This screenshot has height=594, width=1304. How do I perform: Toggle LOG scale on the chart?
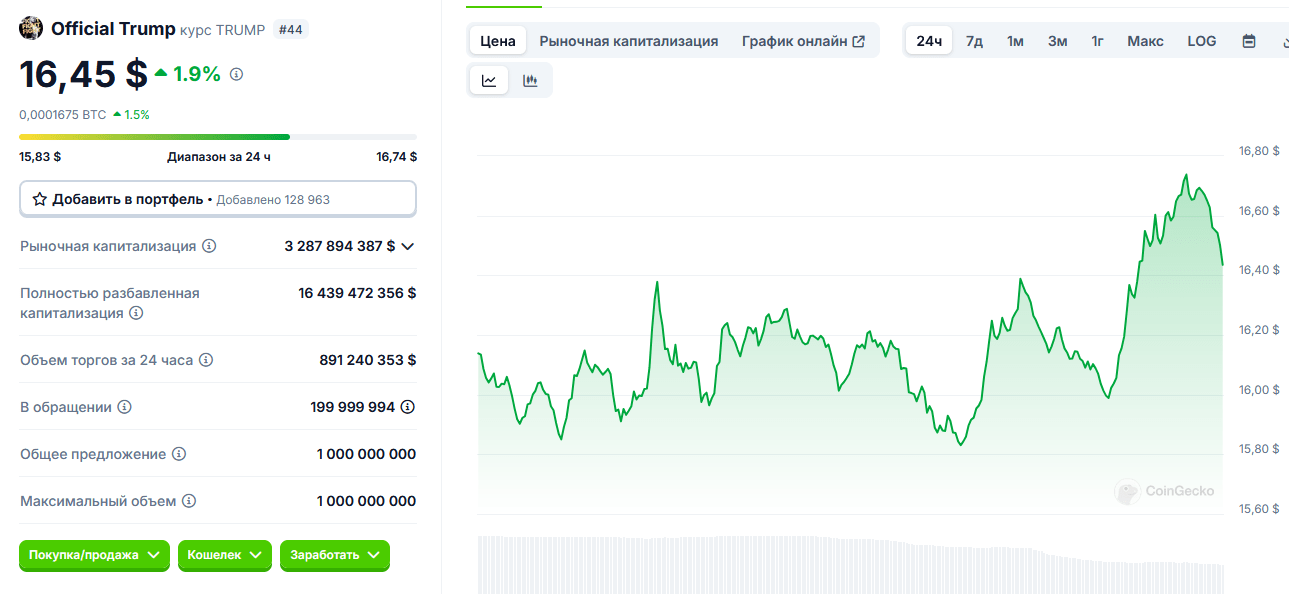1202,41
